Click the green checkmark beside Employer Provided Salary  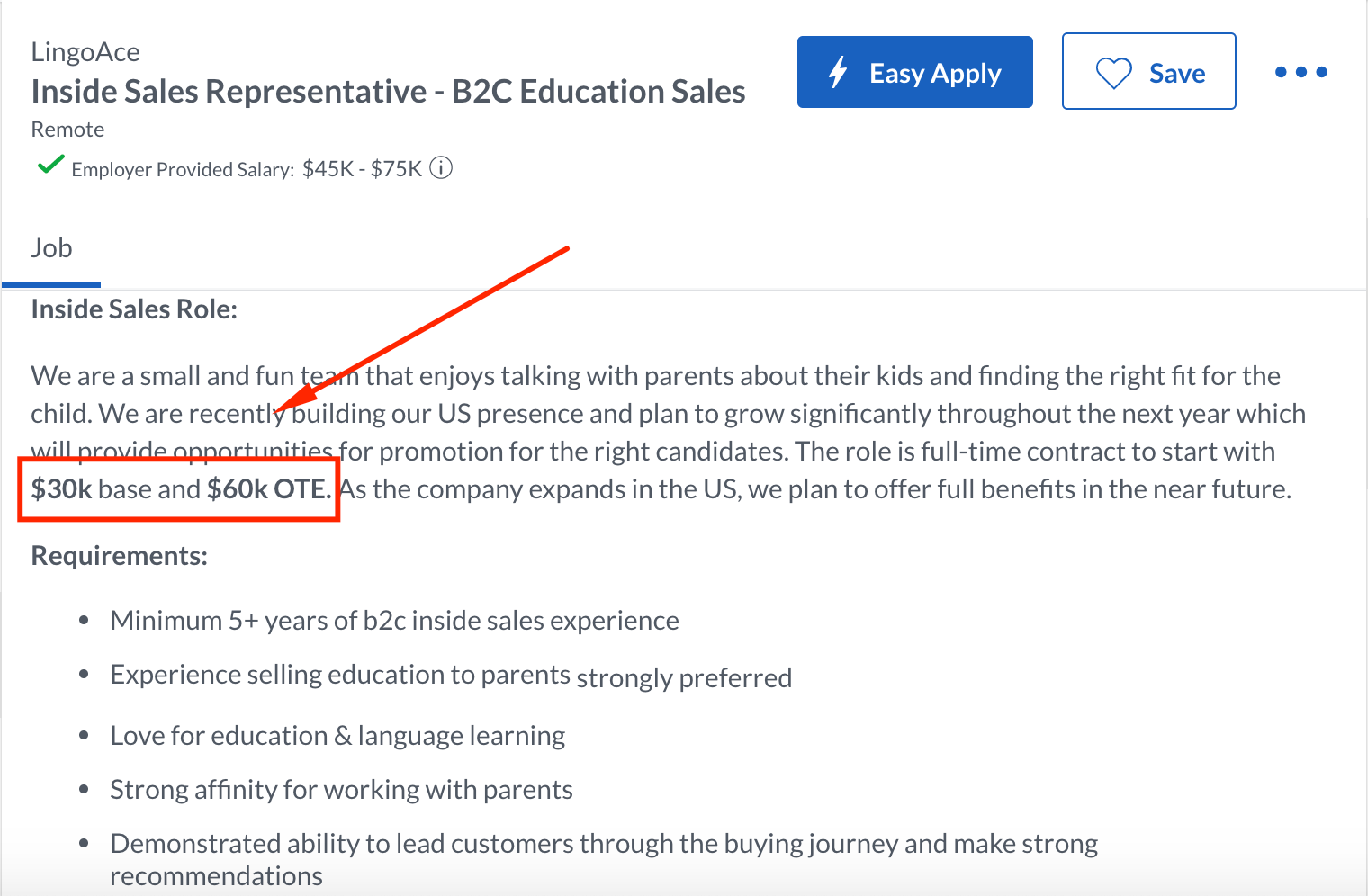(x=50, y=165)
